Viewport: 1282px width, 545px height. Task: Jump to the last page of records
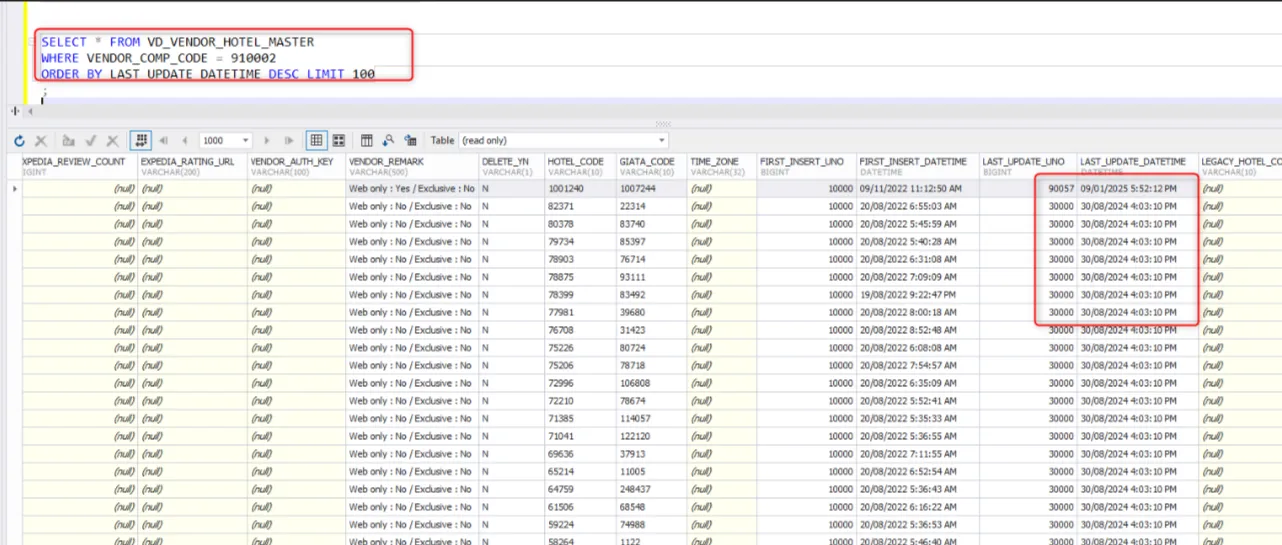pyautogui.click(x=289, y=141)
